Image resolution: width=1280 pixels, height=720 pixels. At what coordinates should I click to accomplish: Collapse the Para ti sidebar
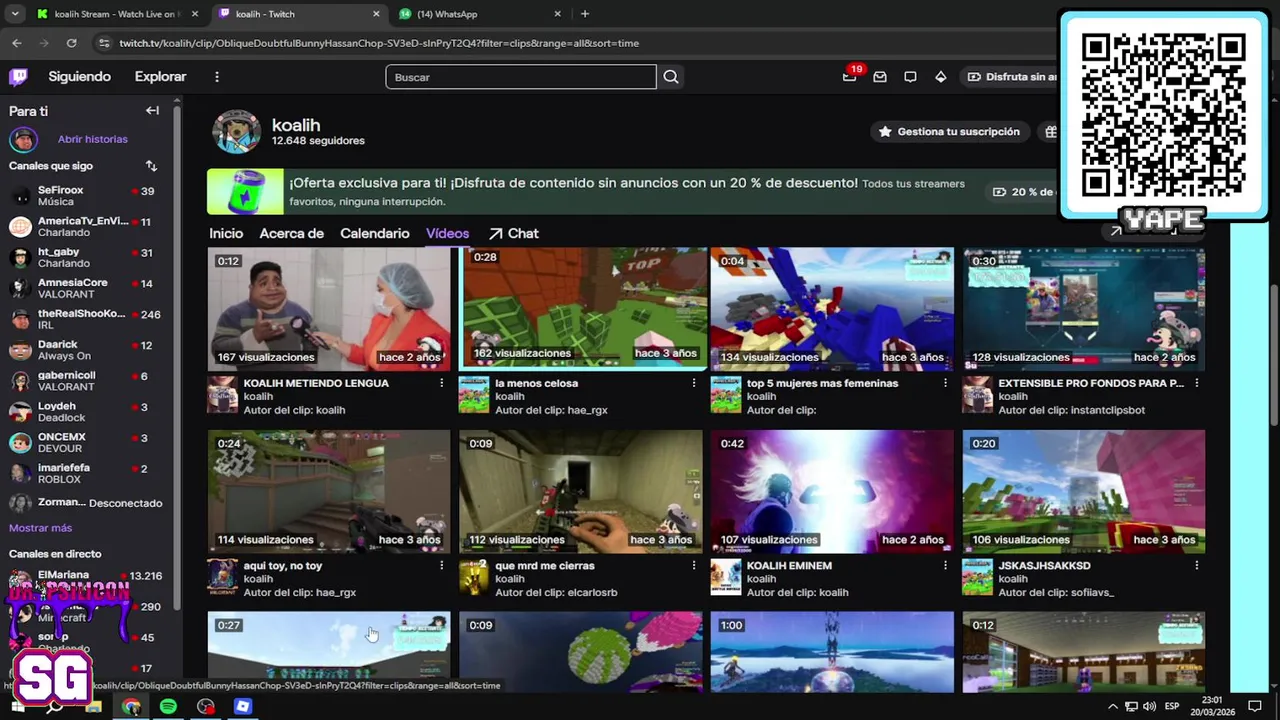tap(152, 111)
